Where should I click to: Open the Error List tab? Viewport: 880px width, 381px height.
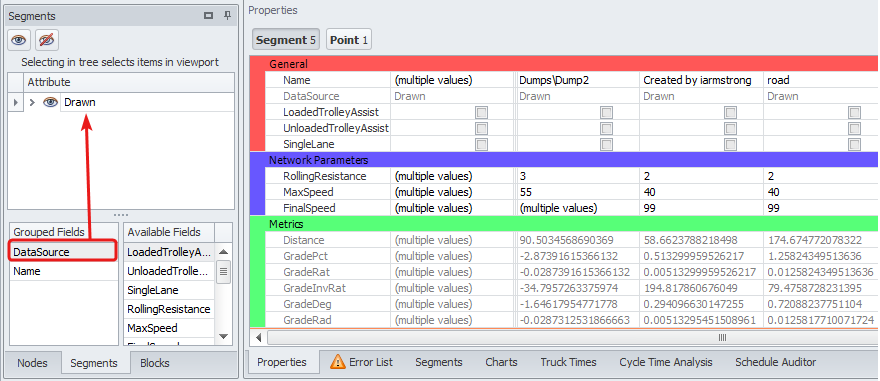pyautogui.click(x=361, y=362)
